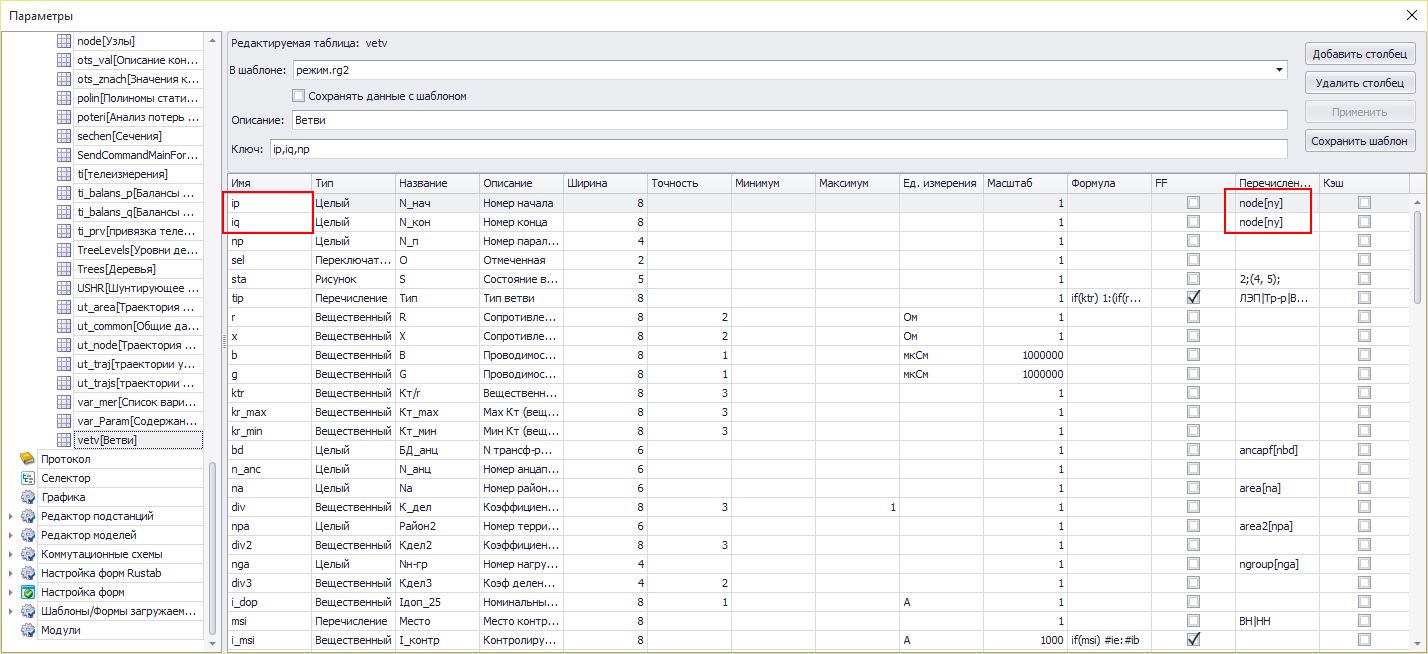The width and height of the screenshot is (1428, 654).
Task: Click the Trees[Деревья] table icon
Action: point(65,269)
